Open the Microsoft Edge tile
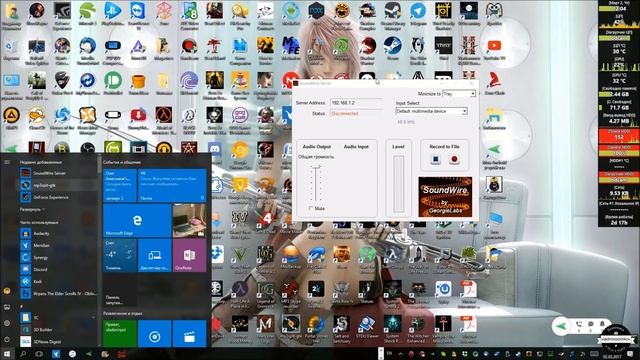Viewport: 640px width, 360px height. 137,220
